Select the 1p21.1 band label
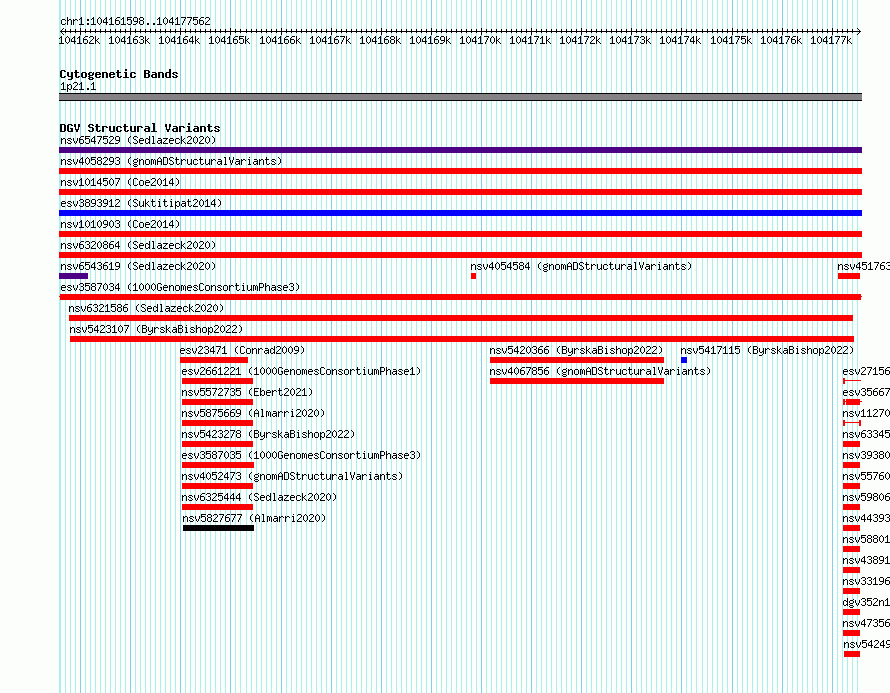 coord(78,86)
